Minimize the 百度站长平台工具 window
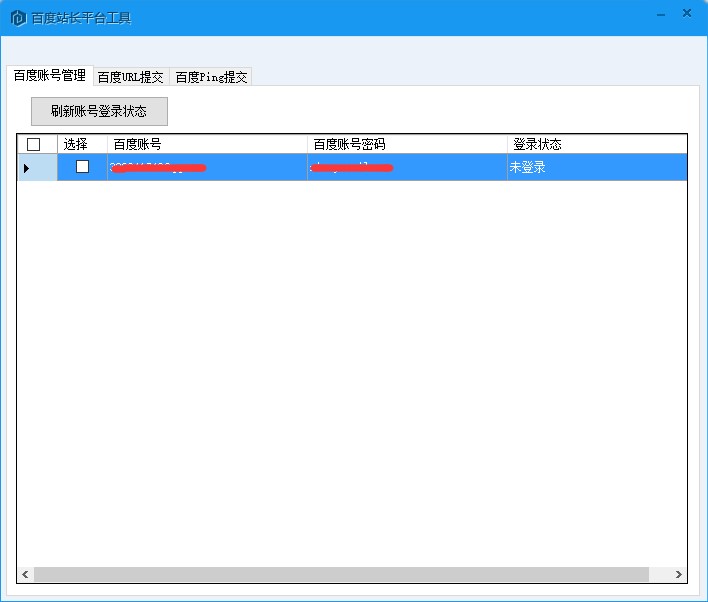The height and width of the screenshot is (602, 708). coord(661,14)
